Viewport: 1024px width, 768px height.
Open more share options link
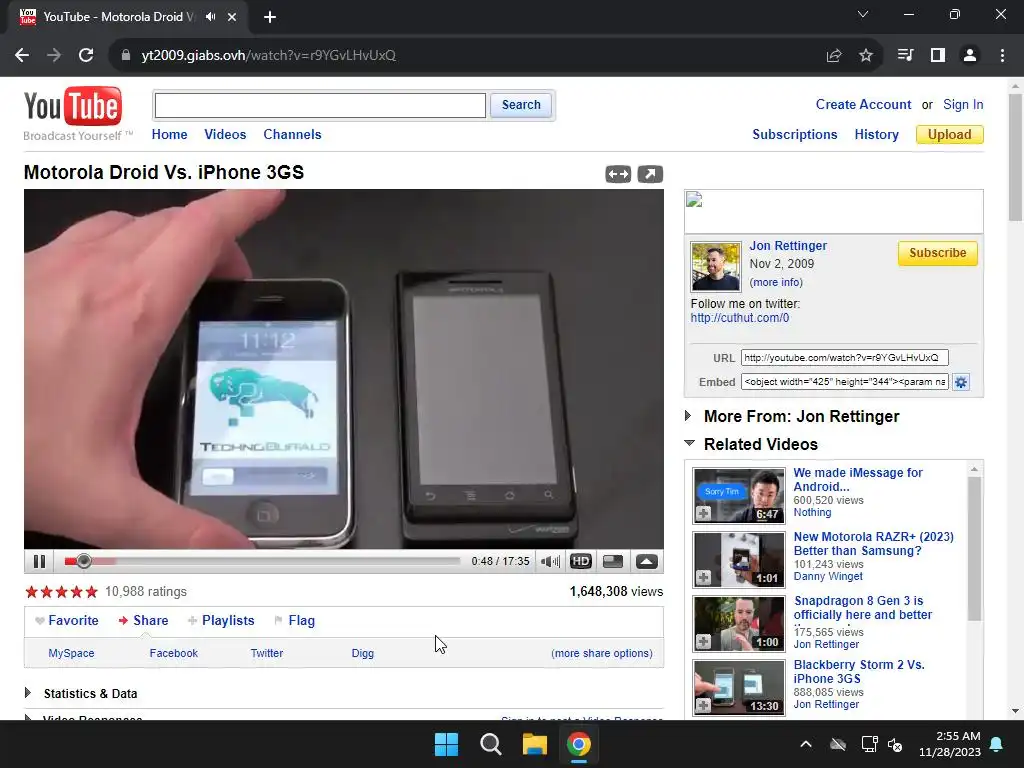click(601, 653)
